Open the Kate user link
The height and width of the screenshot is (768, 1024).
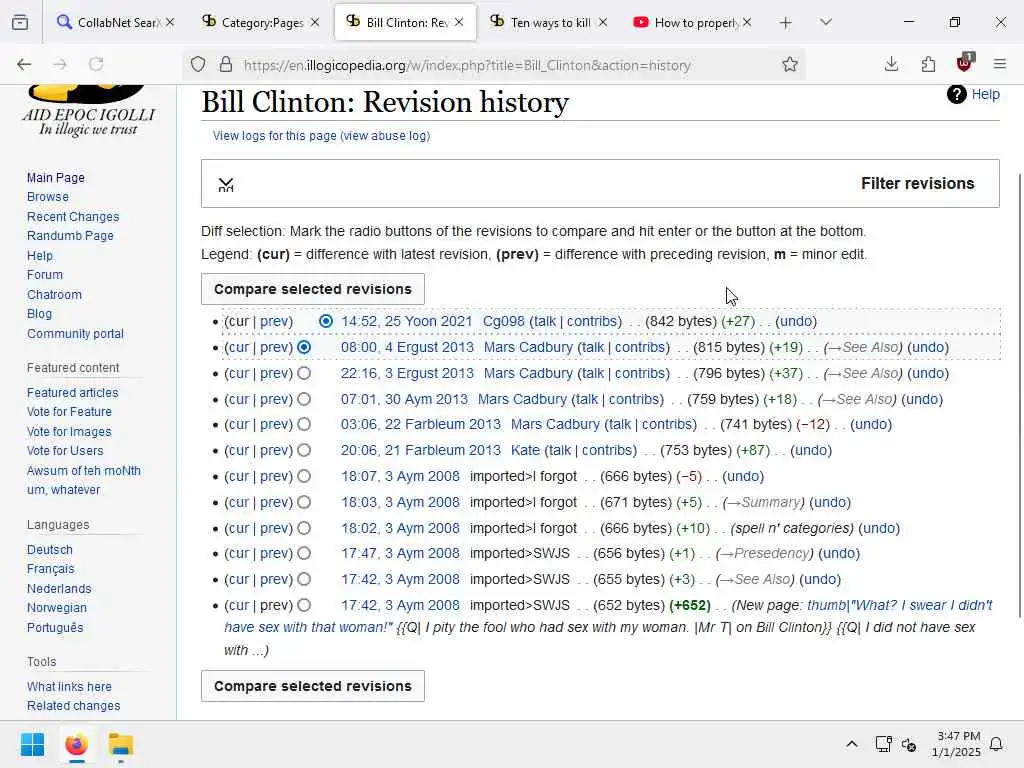pos(525,451)
